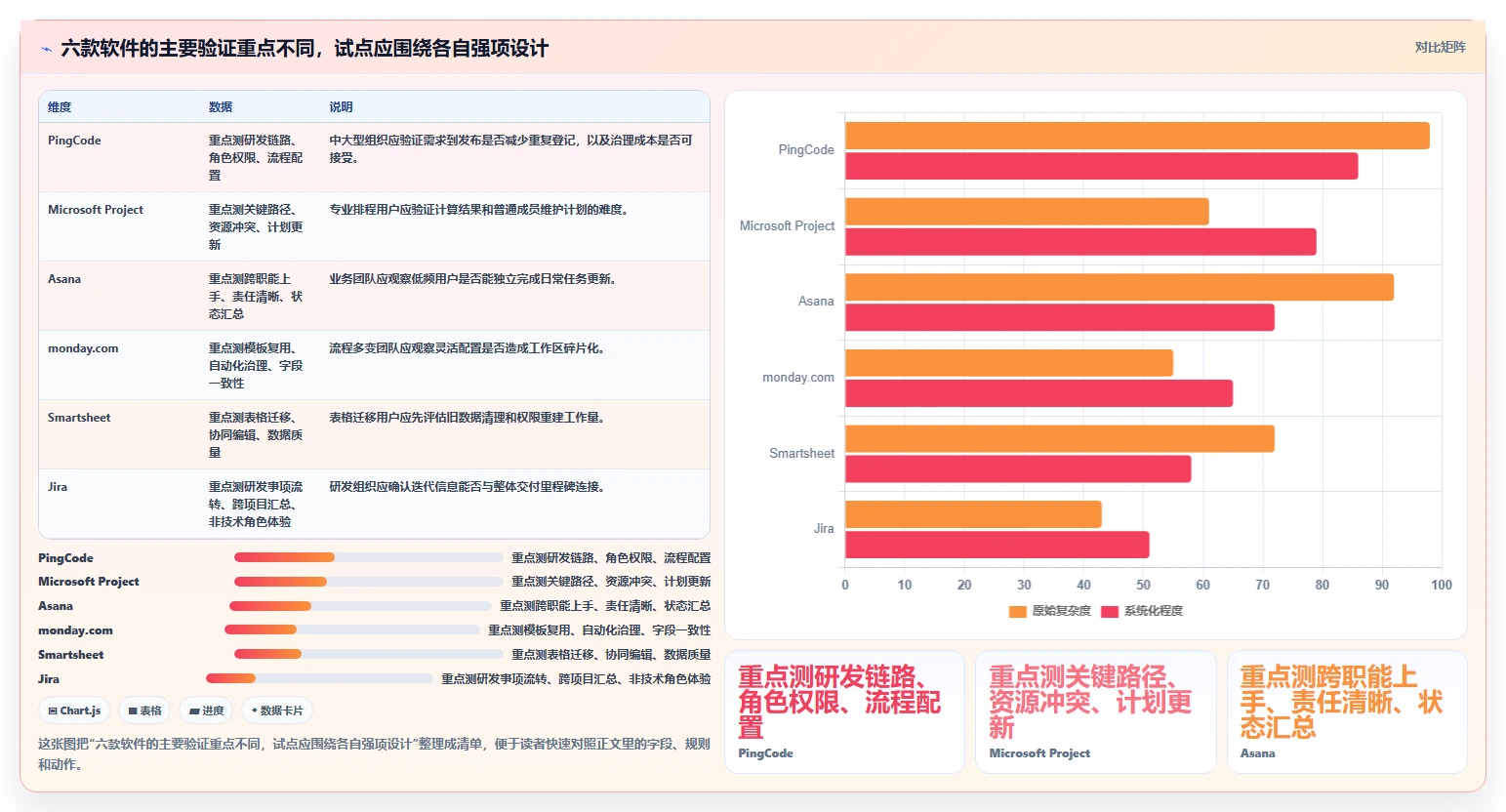Click the Chart.js chip
The width and height of the screenshot is (1506, 812).
(74, 710)
